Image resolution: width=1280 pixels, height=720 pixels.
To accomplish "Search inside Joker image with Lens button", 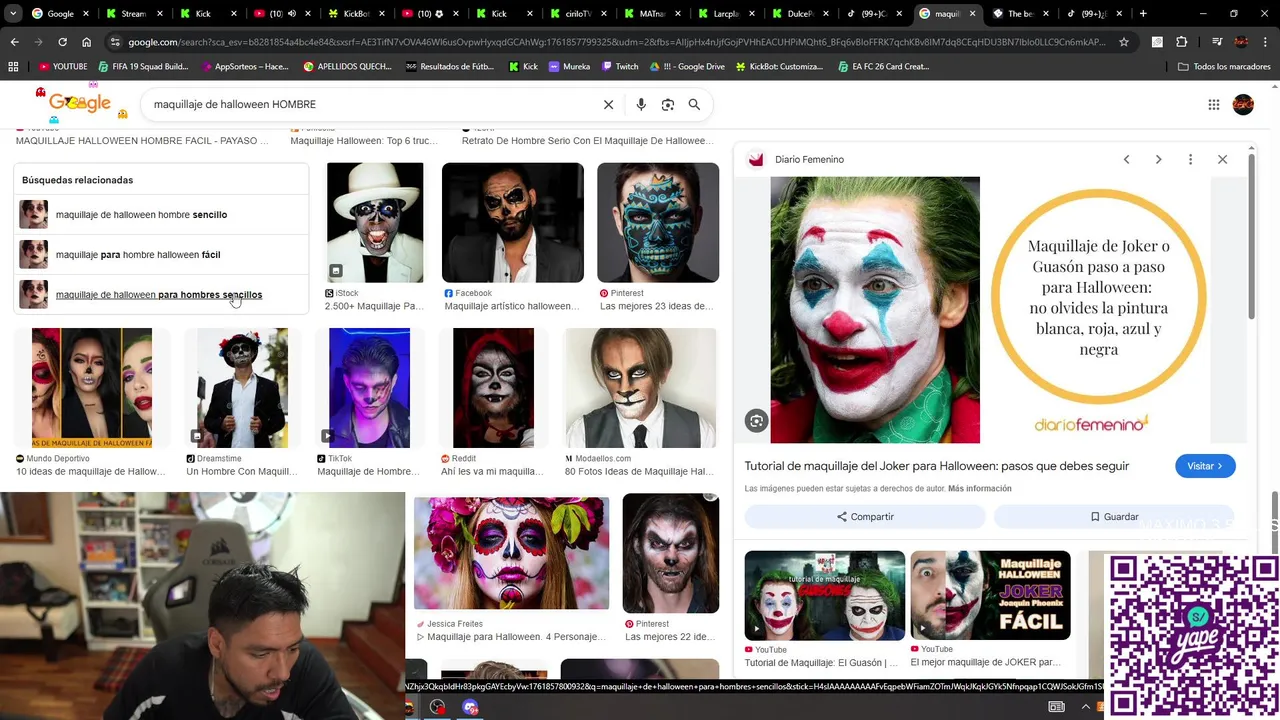I will click(x=756, y=421).
